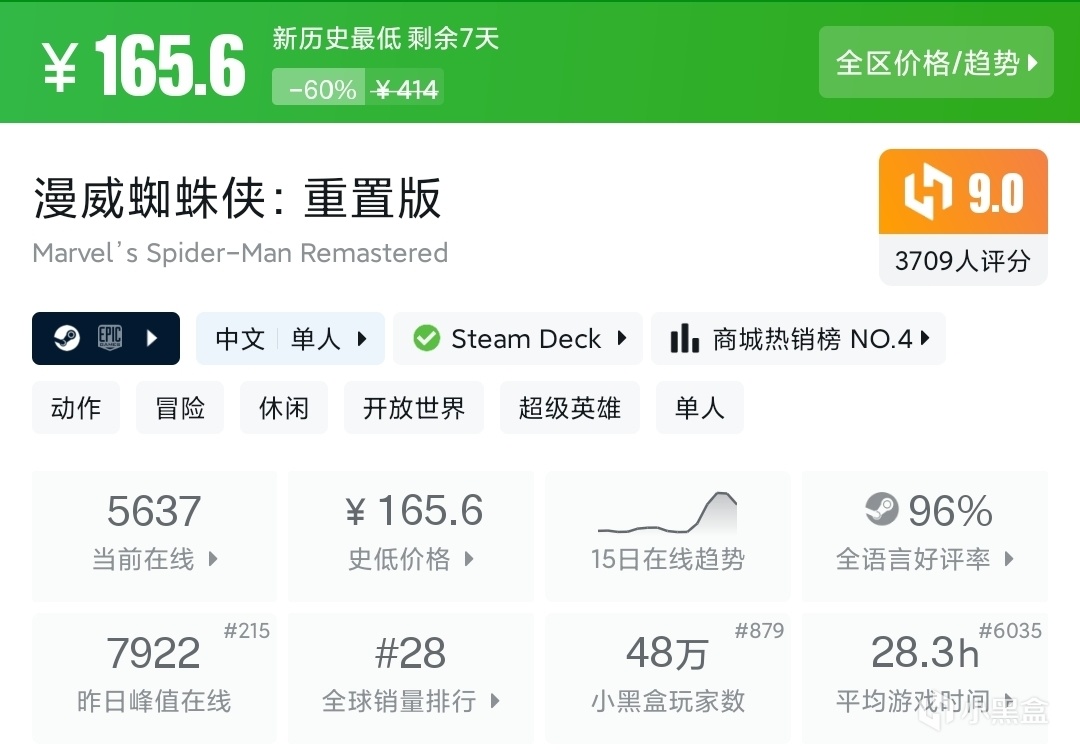This screenshot has width=1080, height=750.
Task: Expand the 中文 单人 language details
Action: point(290,339)
